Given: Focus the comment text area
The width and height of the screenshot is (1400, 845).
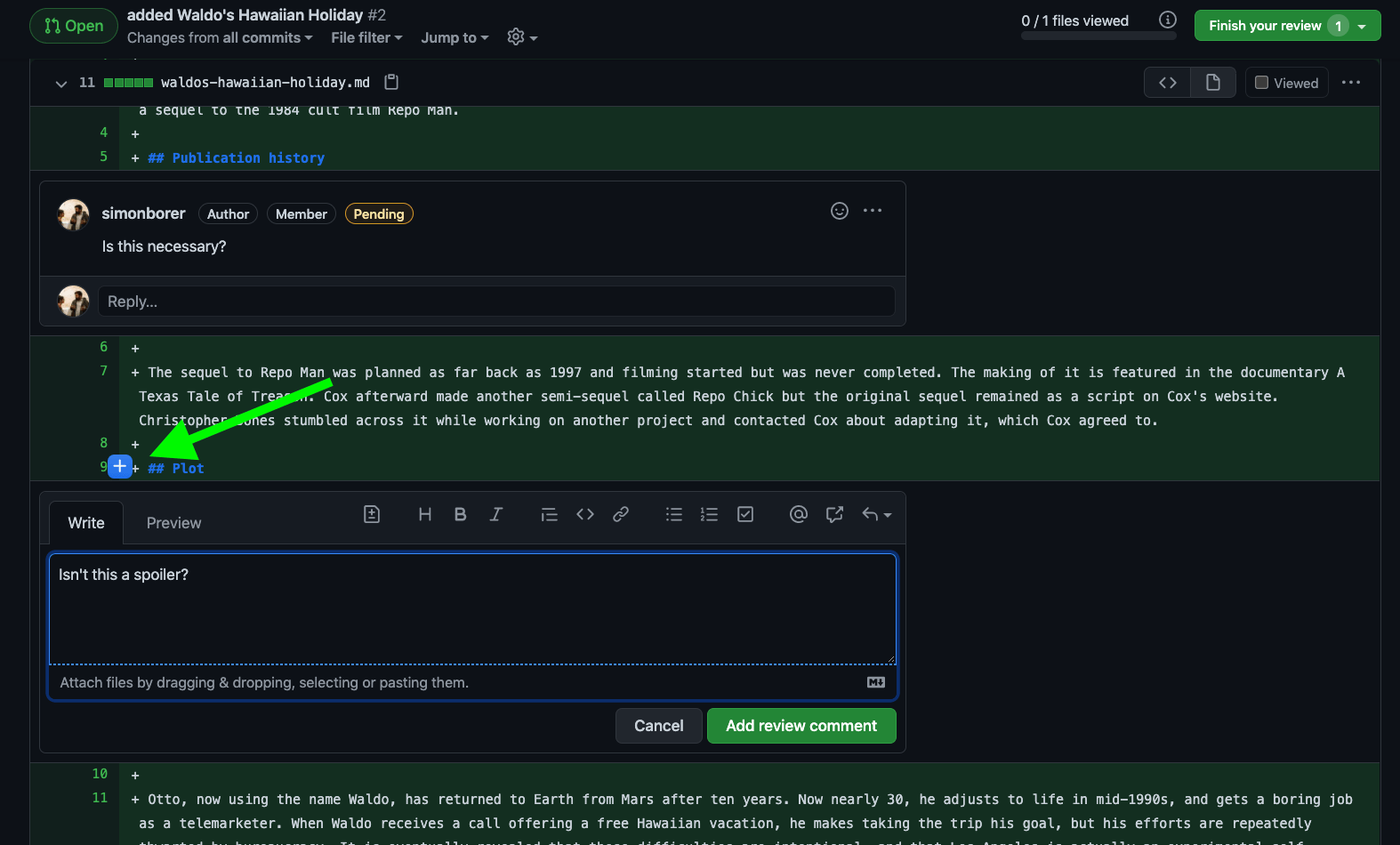Looking at the screenshot, I should coord(472,609).
